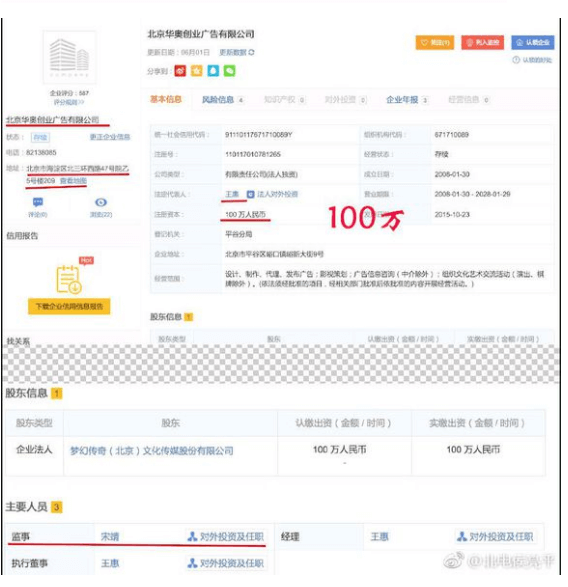This screenshot has width=568, height=587.
Task: Click registration authority 平谷分局
Action: 239,234
